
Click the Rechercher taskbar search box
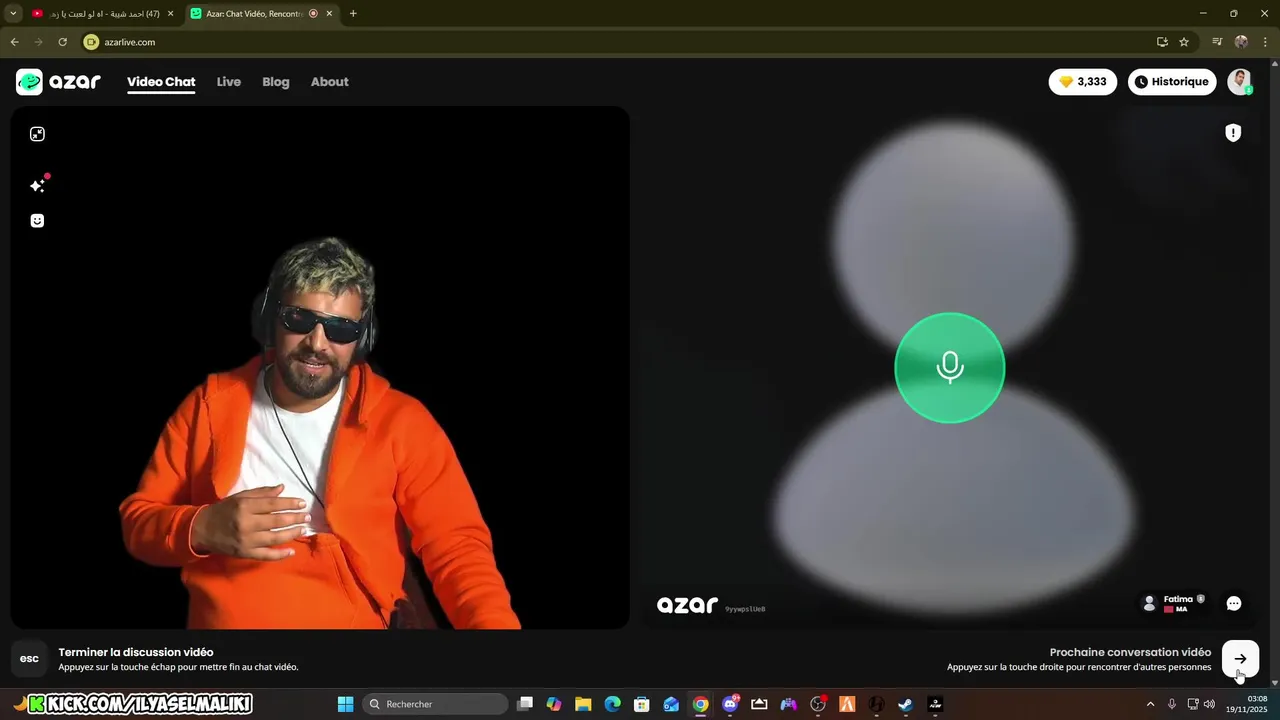[435, 704]
